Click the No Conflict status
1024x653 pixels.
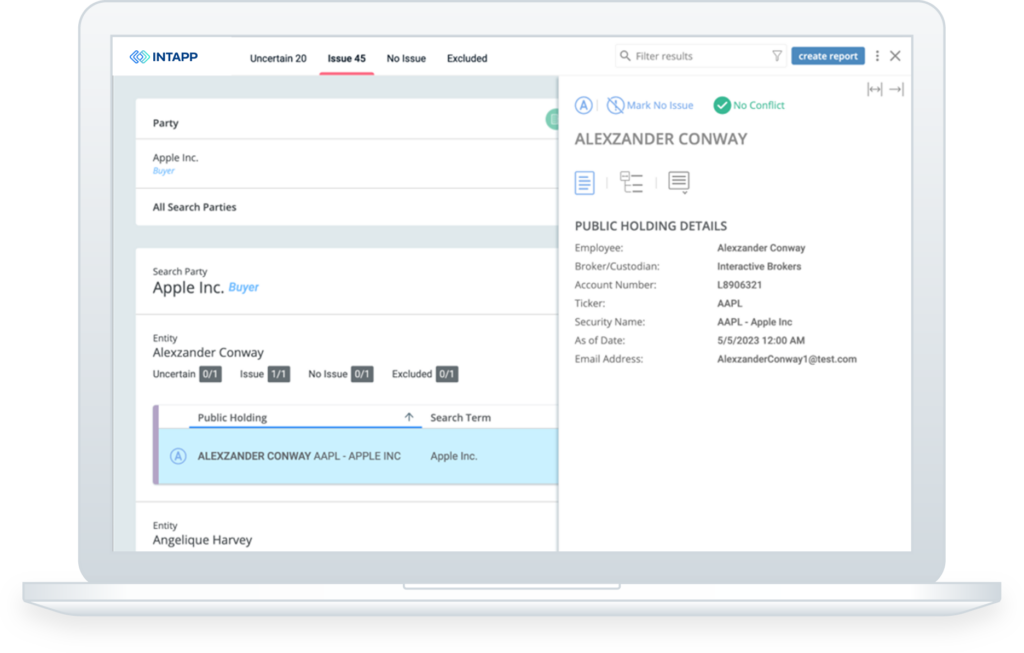pos(749,105)
